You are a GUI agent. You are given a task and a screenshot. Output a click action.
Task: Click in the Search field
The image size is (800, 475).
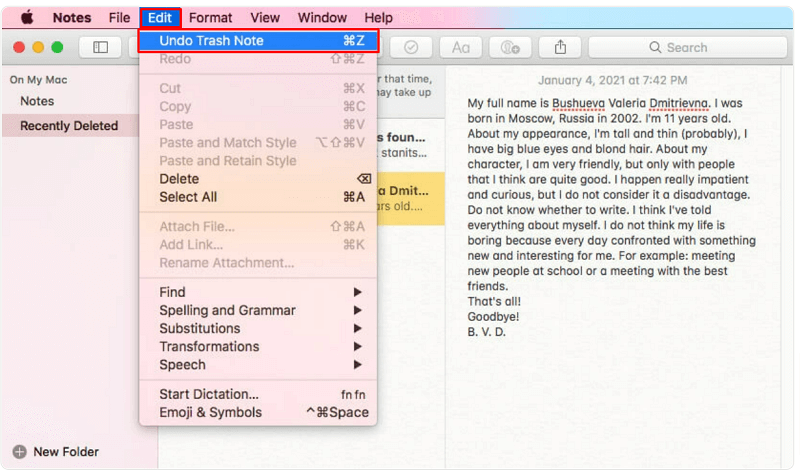(x=687, y=47)
